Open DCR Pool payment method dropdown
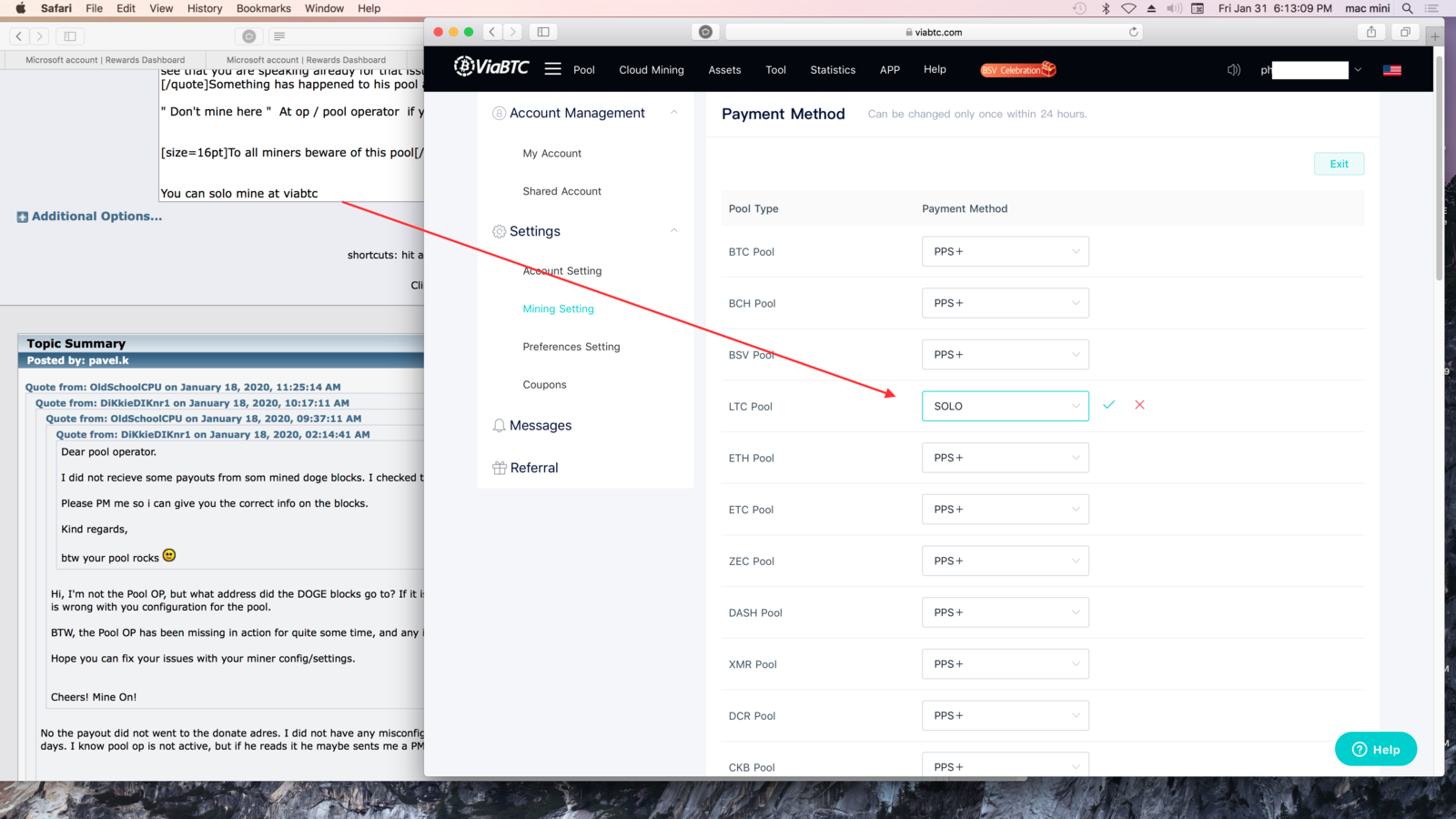Image resolution: width=1456 pixels, height=819 pixels. 1005,715
